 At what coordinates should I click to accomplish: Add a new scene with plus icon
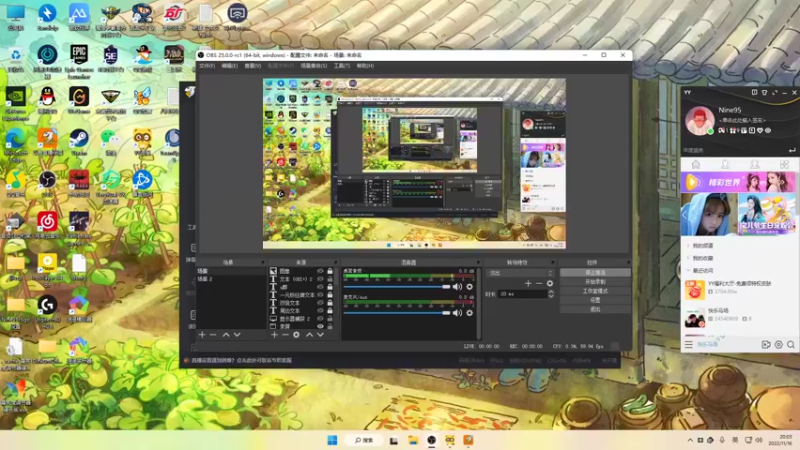point(202,335)
